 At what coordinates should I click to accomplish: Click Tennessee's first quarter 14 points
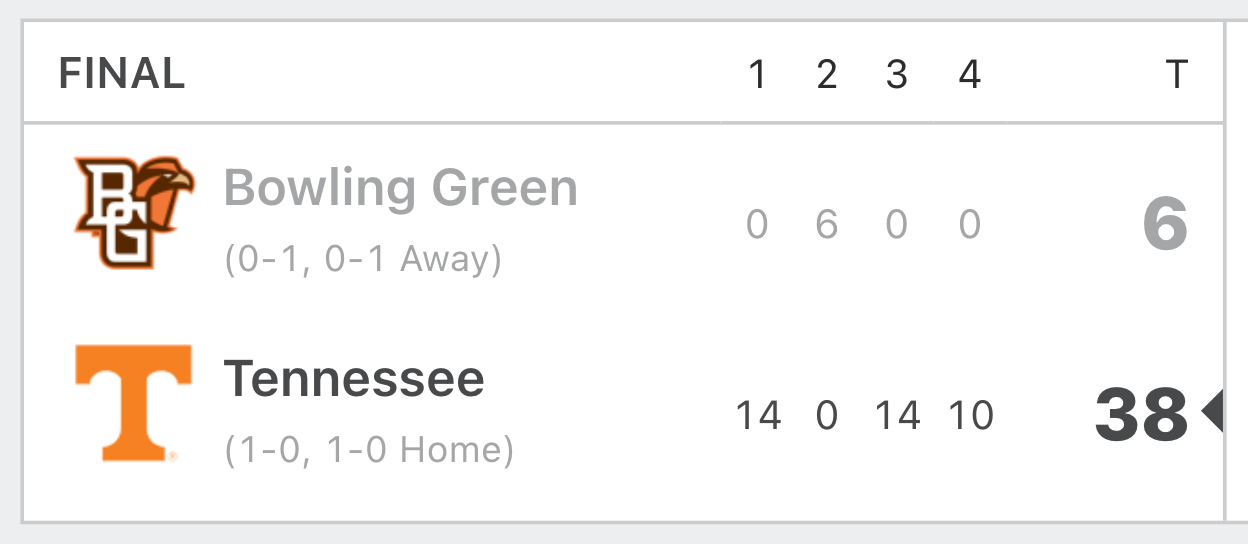[758, 414]
